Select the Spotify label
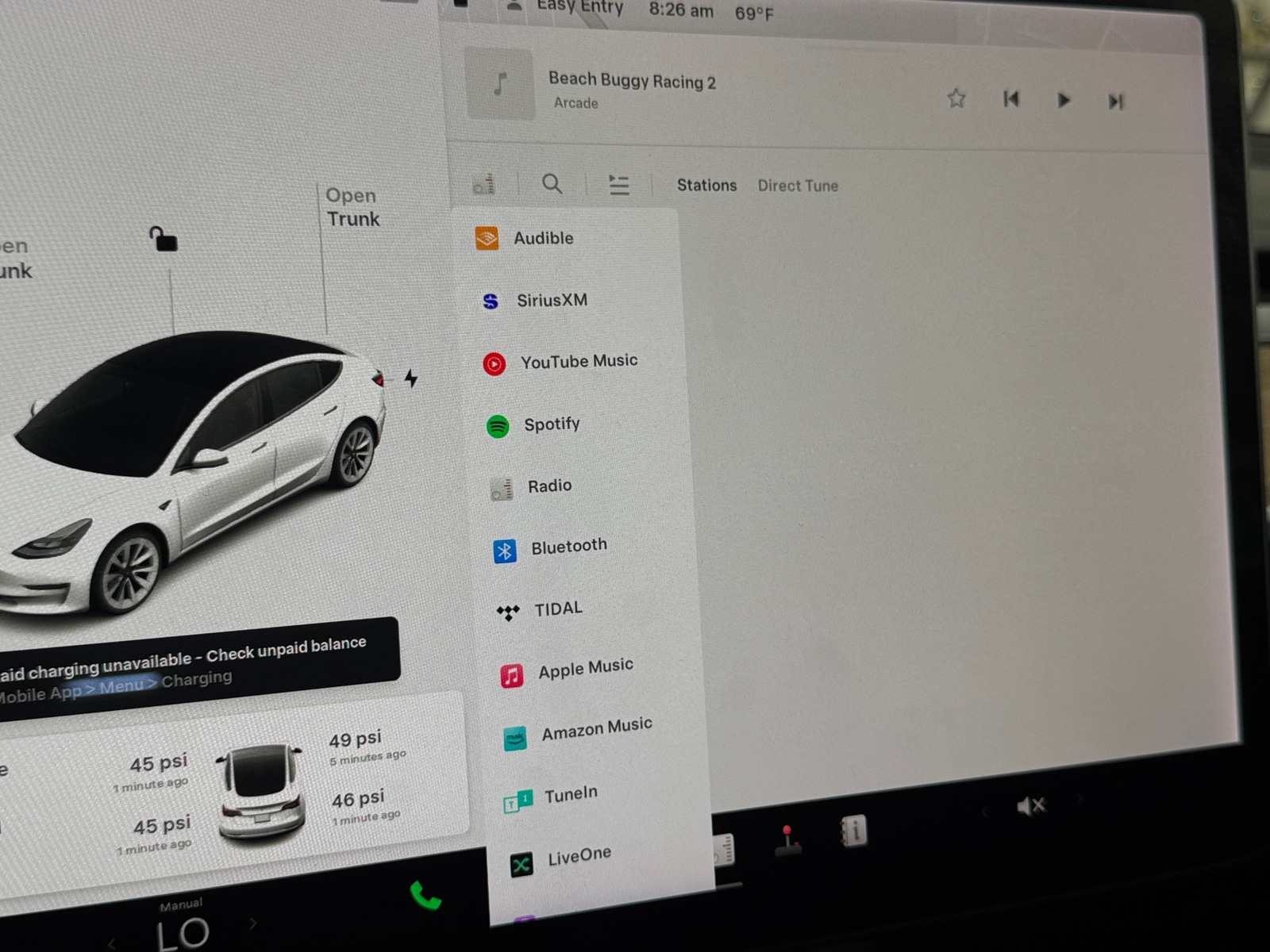Screen dimensions: 1270x952 click(552, 424)
